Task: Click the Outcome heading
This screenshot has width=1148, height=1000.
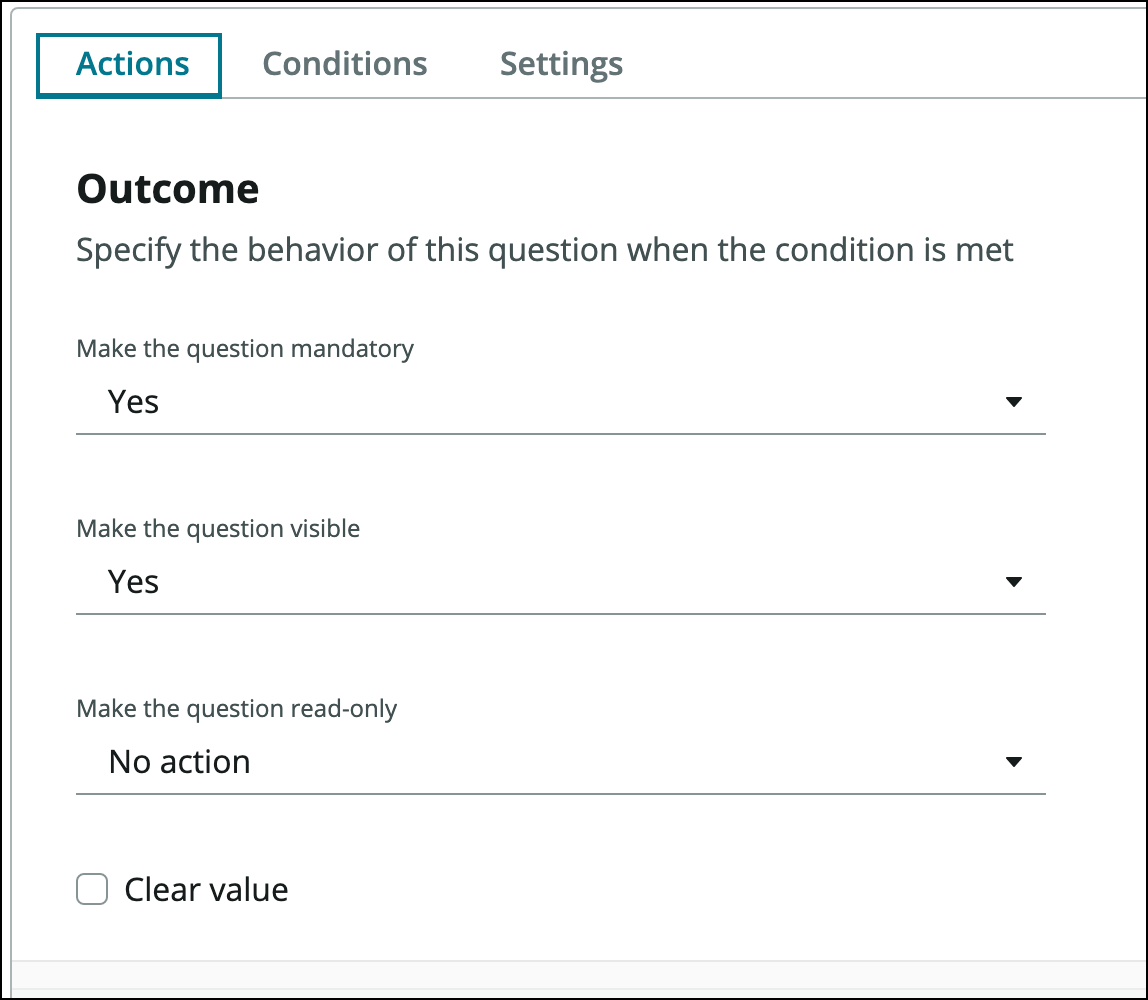Action: tap(168, 189)
